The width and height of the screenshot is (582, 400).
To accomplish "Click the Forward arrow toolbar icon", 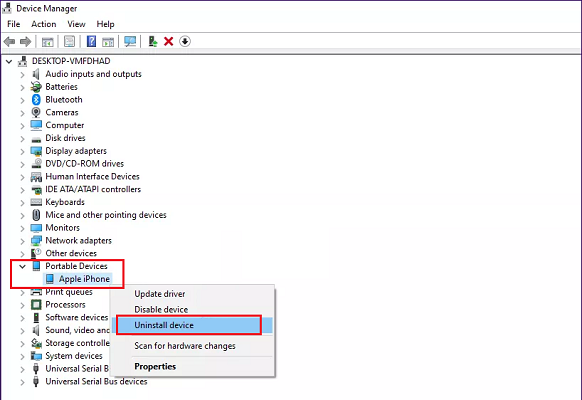I will (26, 42).
